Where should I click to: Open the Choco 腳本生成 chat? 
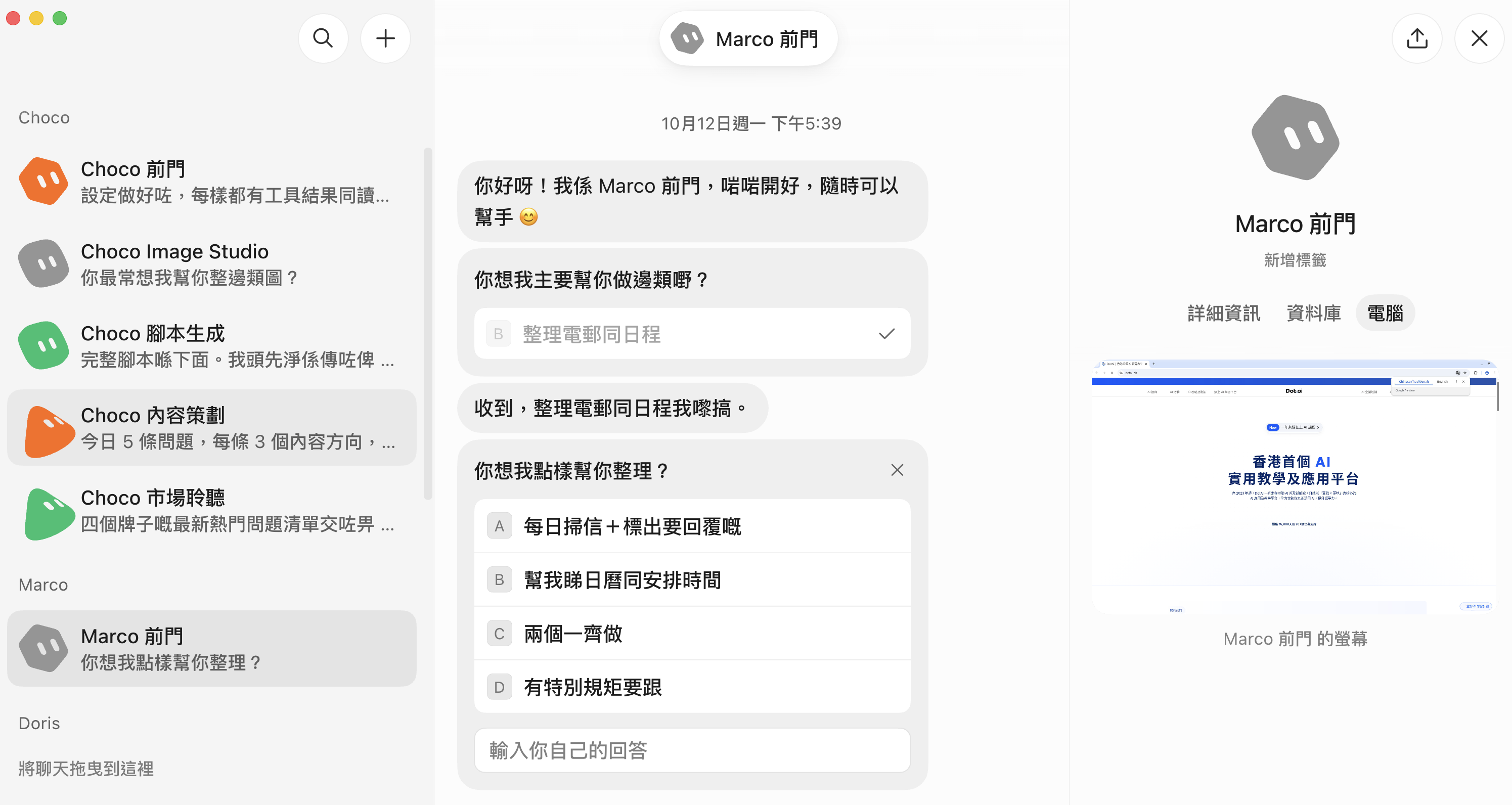(x=211, y=345)
